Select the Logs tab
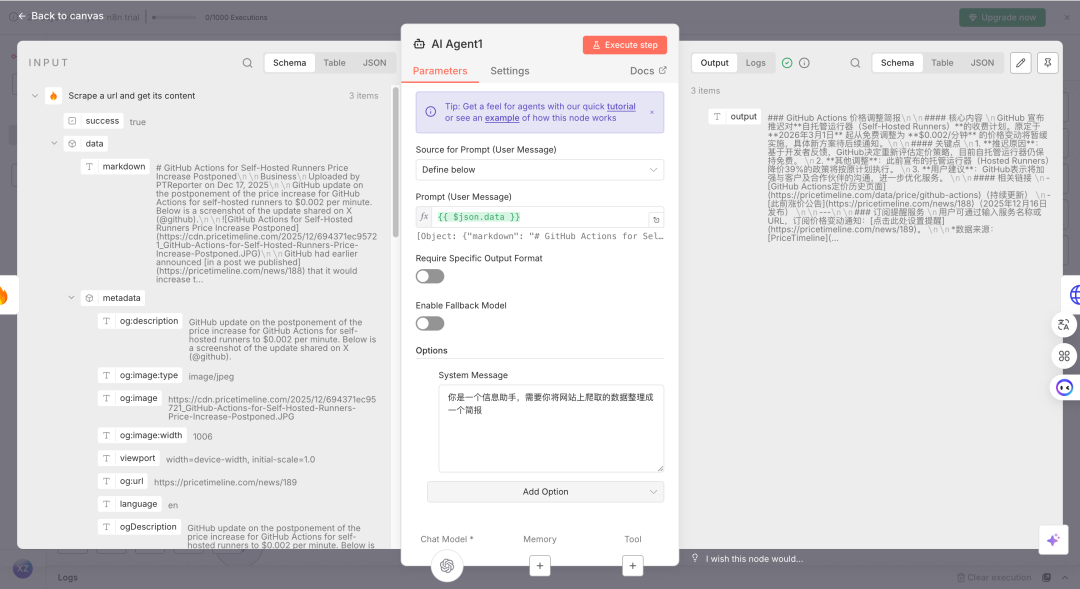Viewport: 1080px width, 589px height. click(x=756, y=63)
